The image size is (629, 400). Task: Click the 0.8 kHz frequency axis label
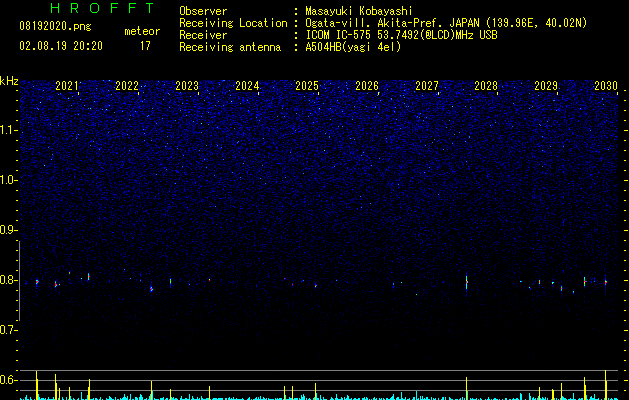pyautogui.click(x=9, y=280)
